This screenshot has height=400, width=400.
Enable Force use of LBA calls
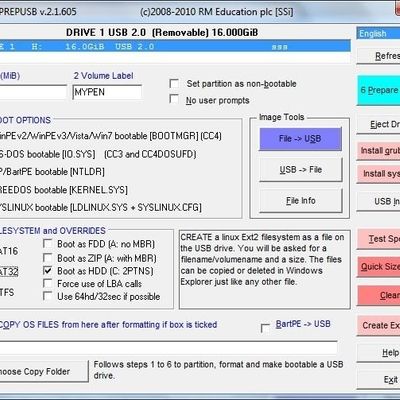point(48,284)
